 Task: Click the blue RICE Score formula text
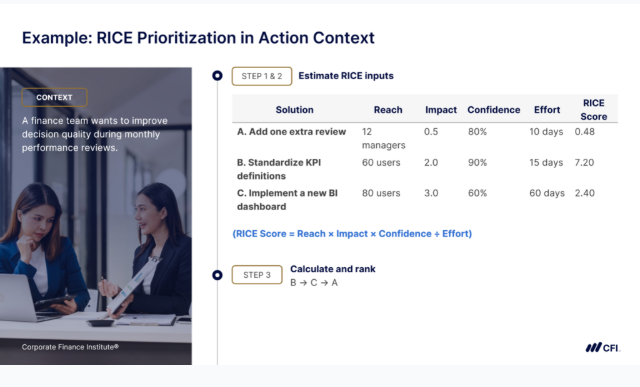[x=352, y=234]
